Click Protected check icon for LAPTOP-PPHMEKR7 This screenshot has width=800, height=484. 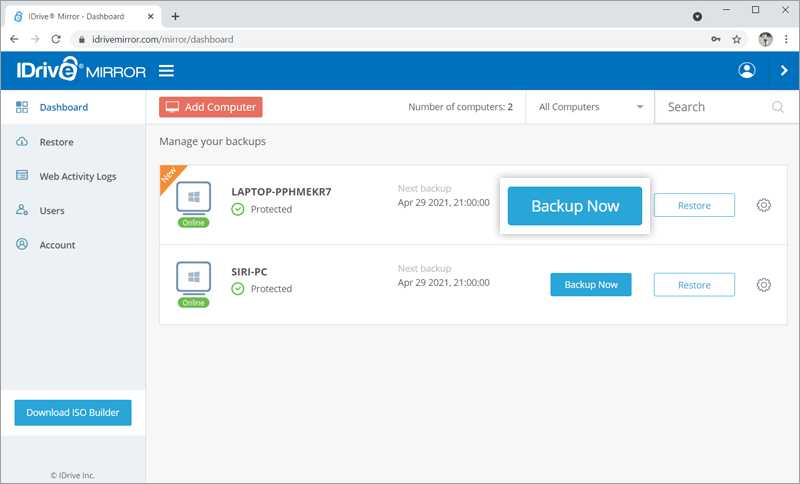(238, 209)
